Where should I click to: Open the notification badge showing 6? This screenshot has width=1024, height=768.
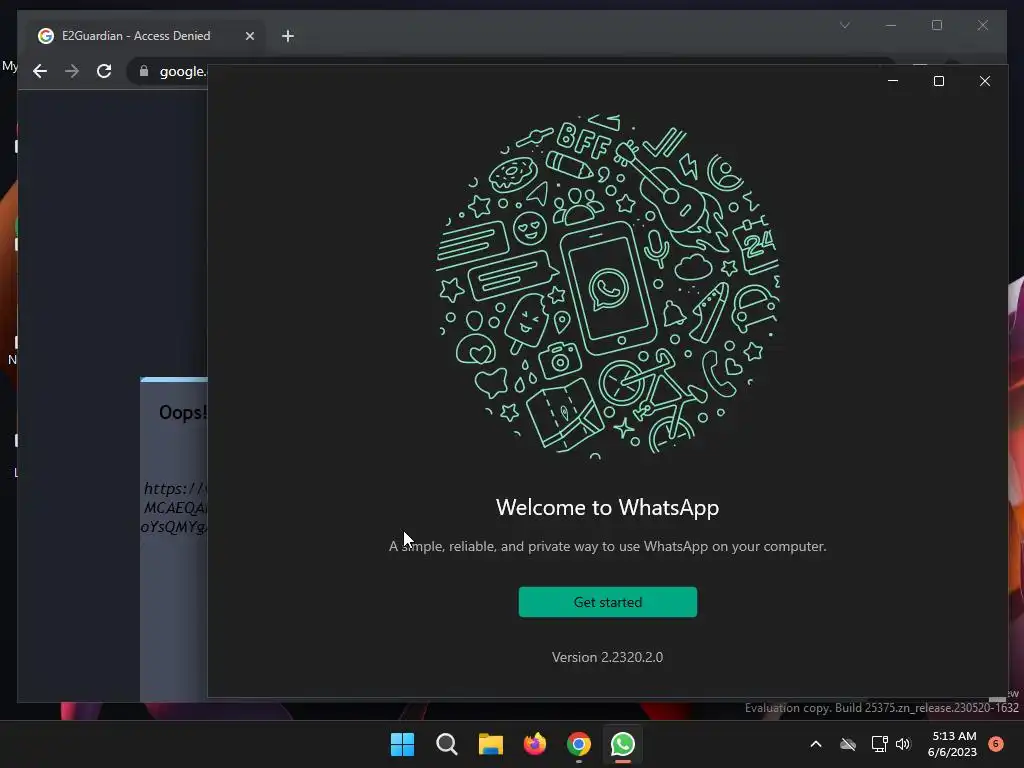996,743
